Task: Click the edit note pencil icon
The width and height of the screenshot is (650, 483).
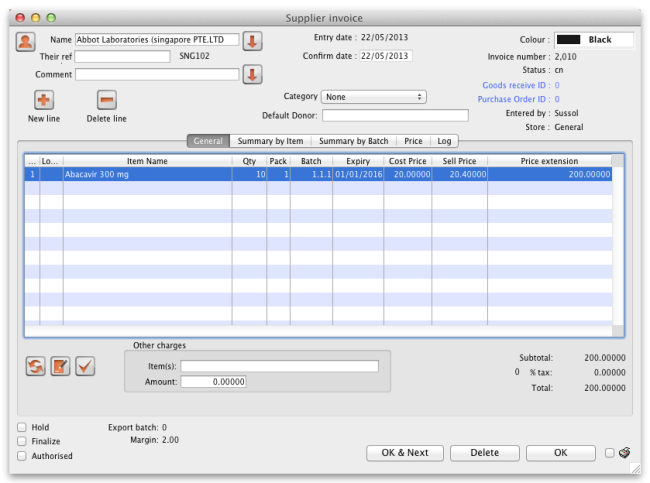Action: click(x=60, y=366)
